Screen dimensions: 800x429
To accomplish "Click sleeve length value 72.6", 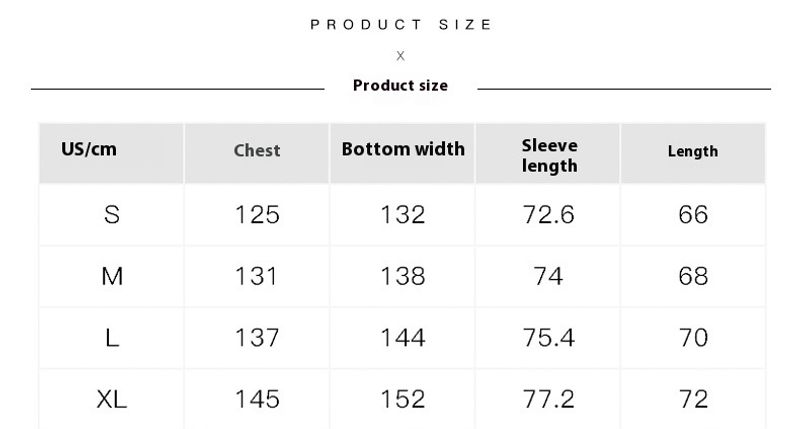I will (548, 214).
